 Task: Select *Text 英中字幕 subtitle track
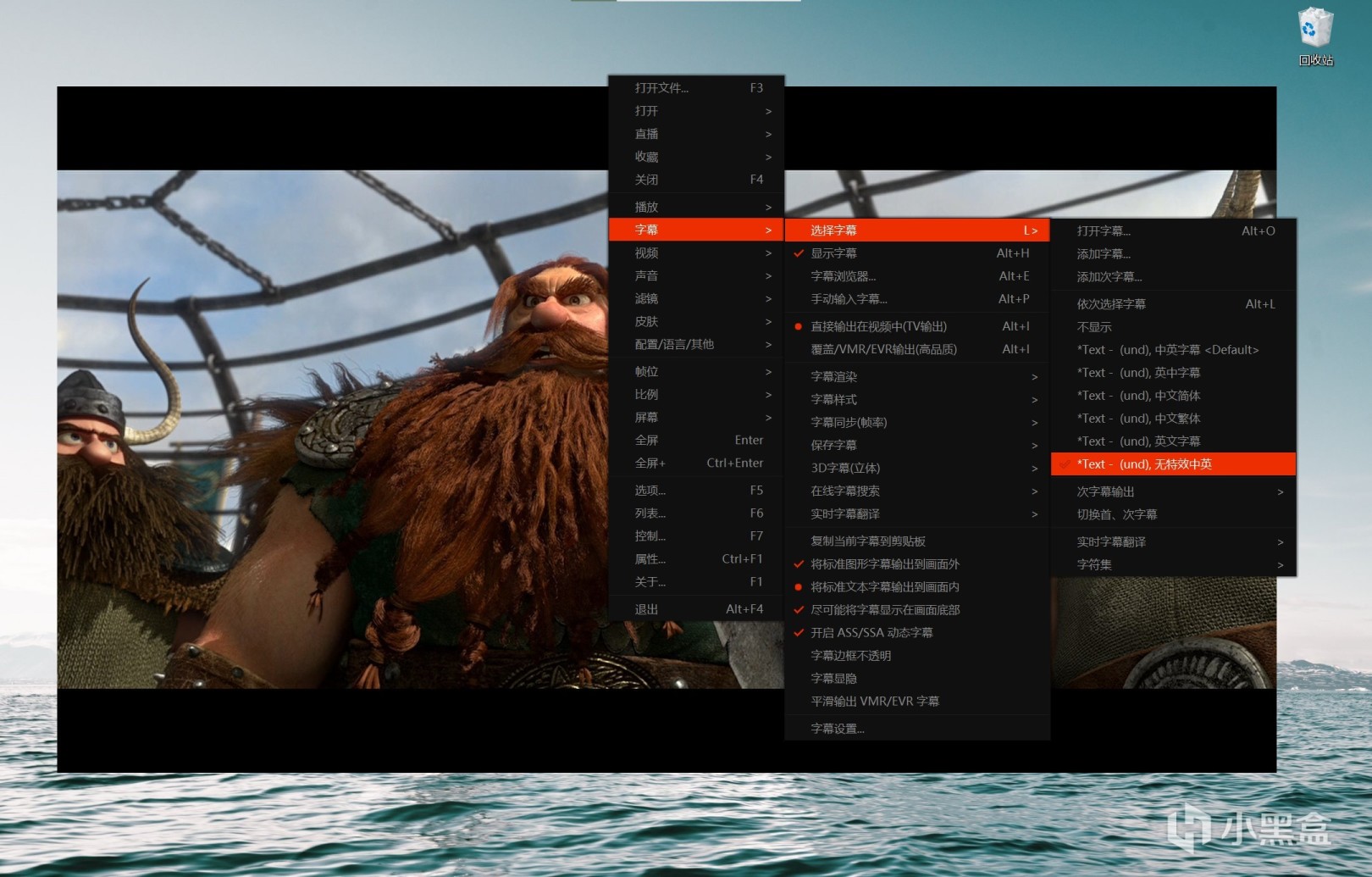point(1174,372)
